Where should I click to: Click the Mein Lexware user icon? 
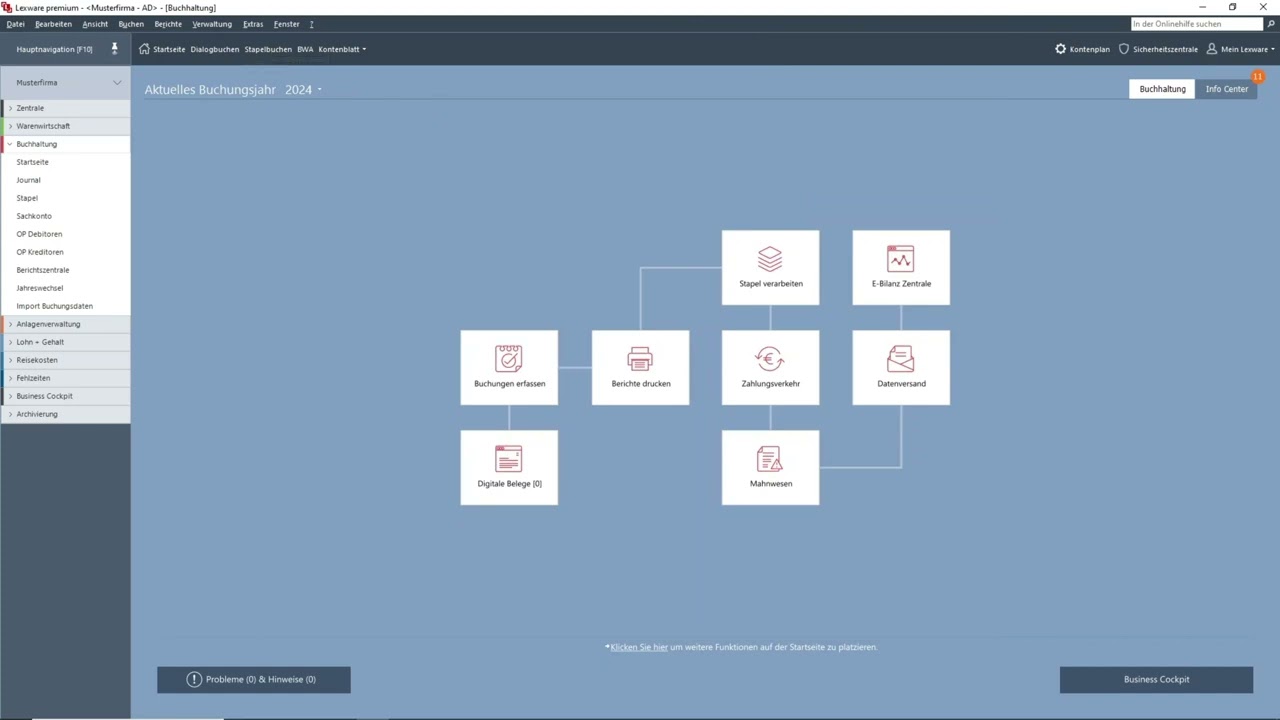[x=1212, y=49]
